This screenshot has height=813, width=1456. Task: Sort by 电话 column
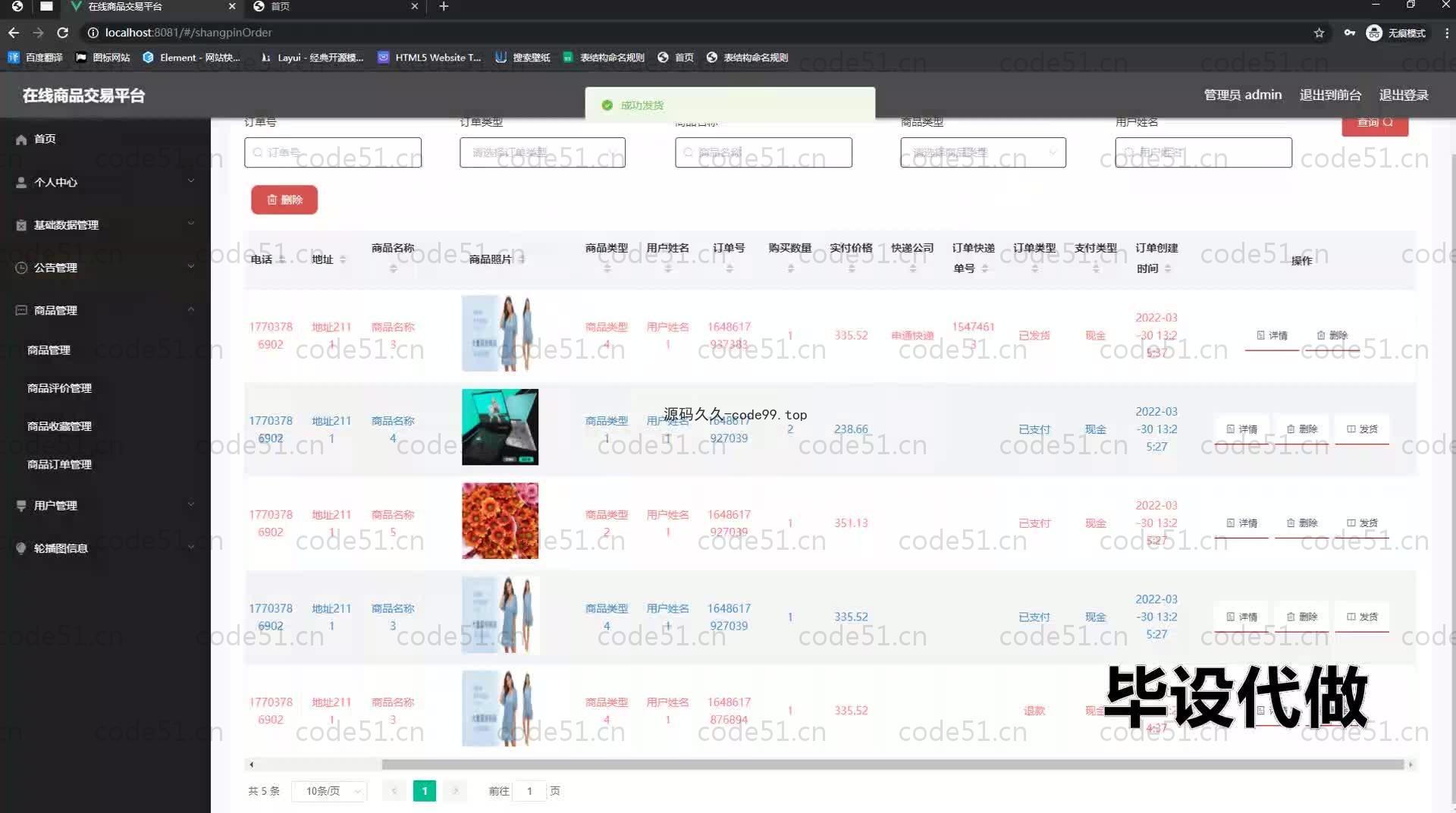(281, 259)
